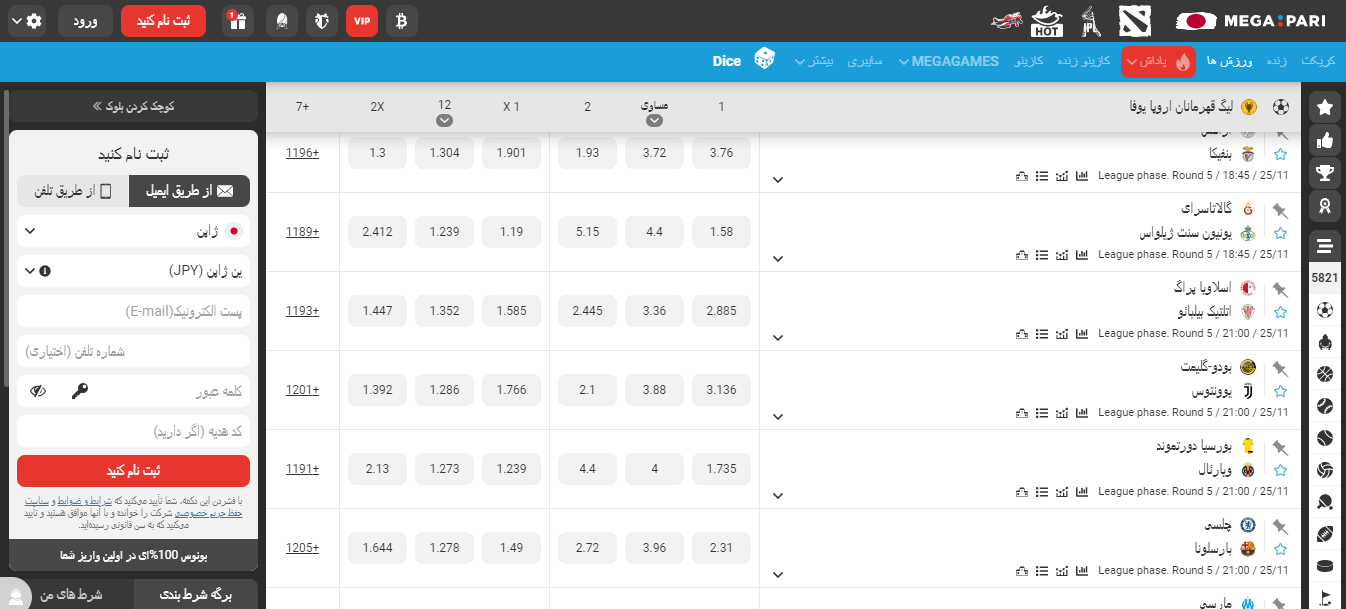Toggle password visibility eye icon
The width and height of the screenshot is (1346, 609).
[x=39, y=391]
